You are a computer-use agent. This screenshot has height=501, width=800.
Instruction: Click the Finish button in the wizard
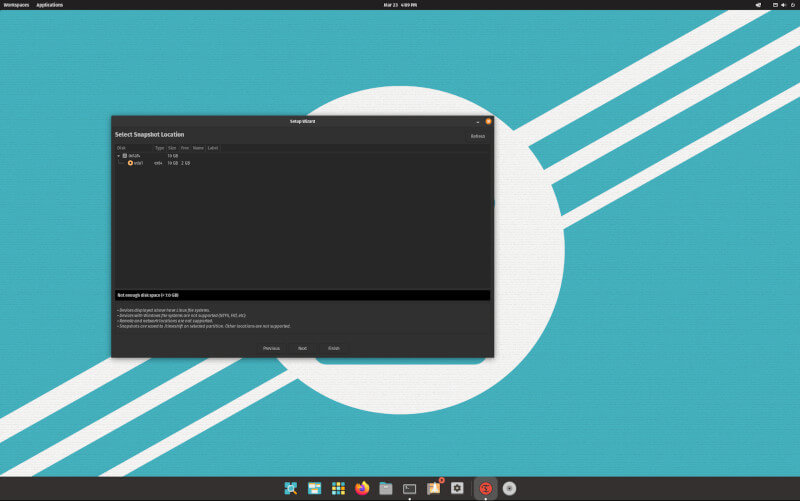click(x=334, y=348)
